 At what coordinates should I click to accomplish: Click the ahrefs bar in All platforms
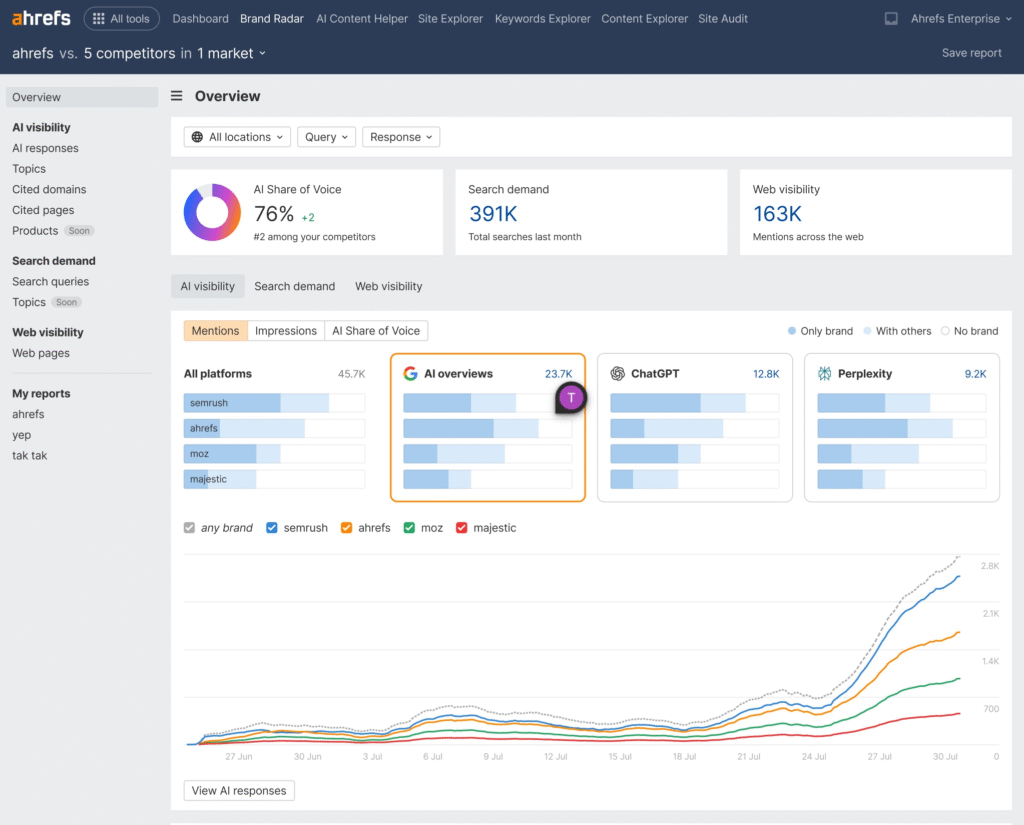(x=274, y=429)
